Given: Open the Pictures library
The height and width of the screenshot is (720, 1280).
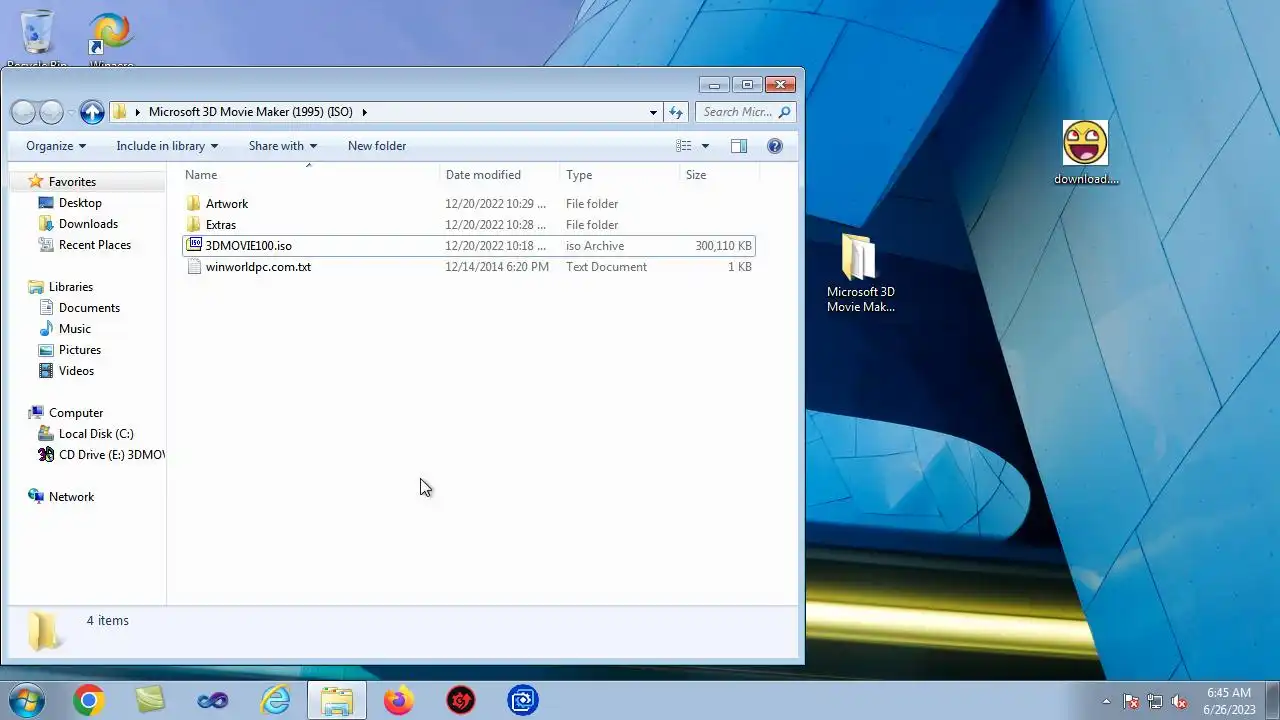Looking at the screenshot, I should pyautogui.click(x=80, y=350).
